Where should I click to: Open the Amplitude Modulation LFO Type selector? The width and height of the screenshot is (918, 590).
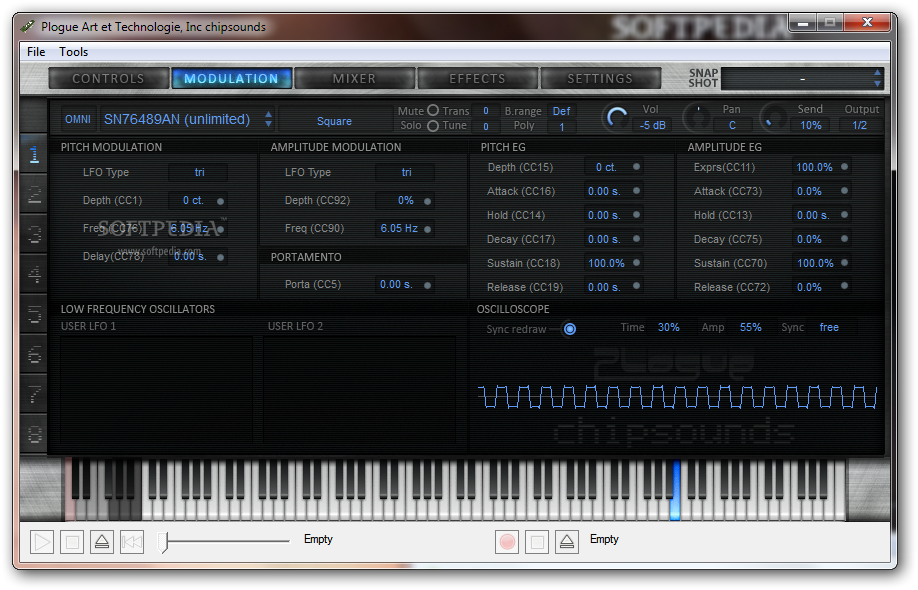point(406,172)
